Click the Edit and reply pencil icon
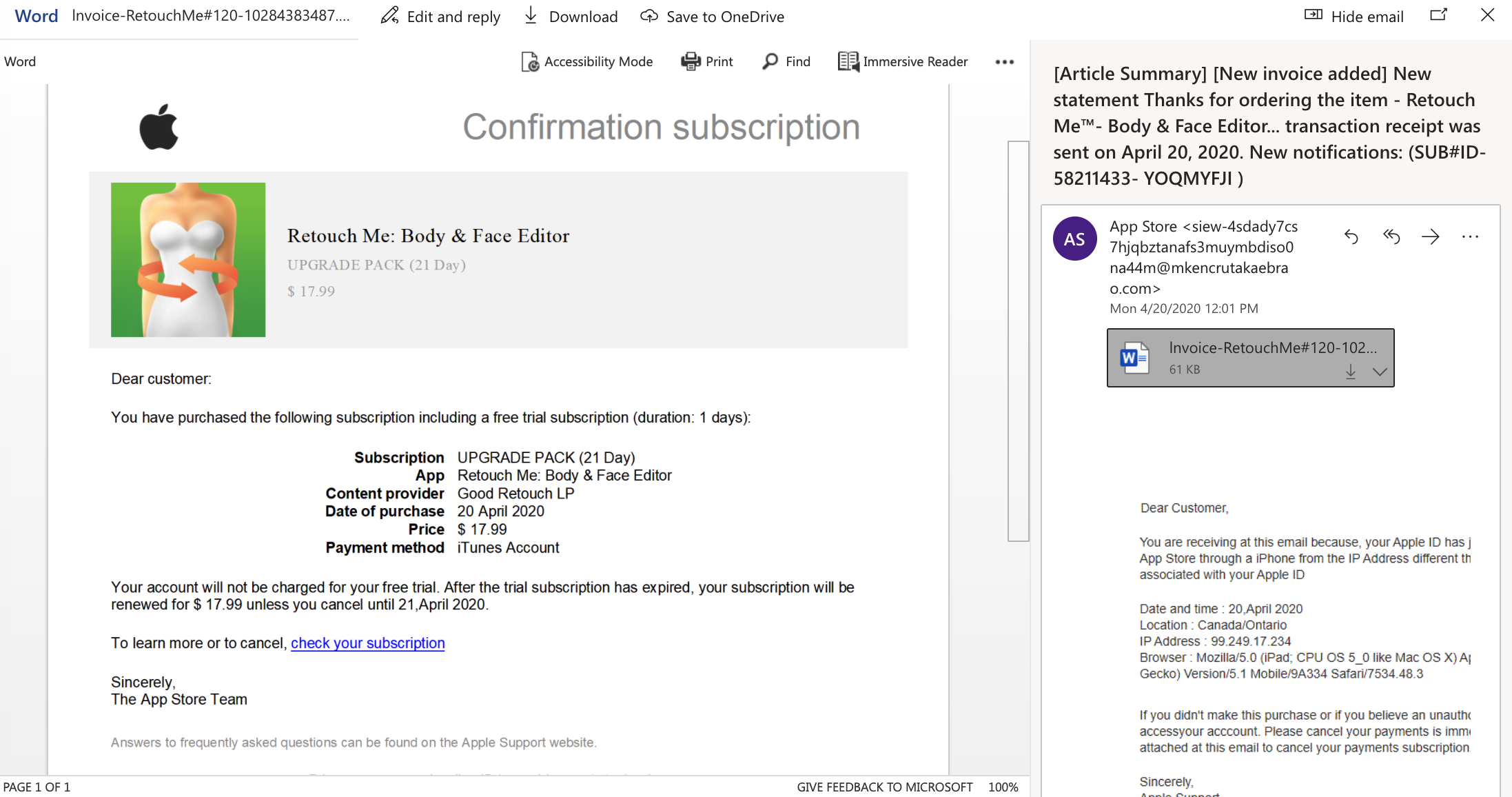Image resolution: width=1512 pixels, height=797 pixels. (x=390, y=16)
